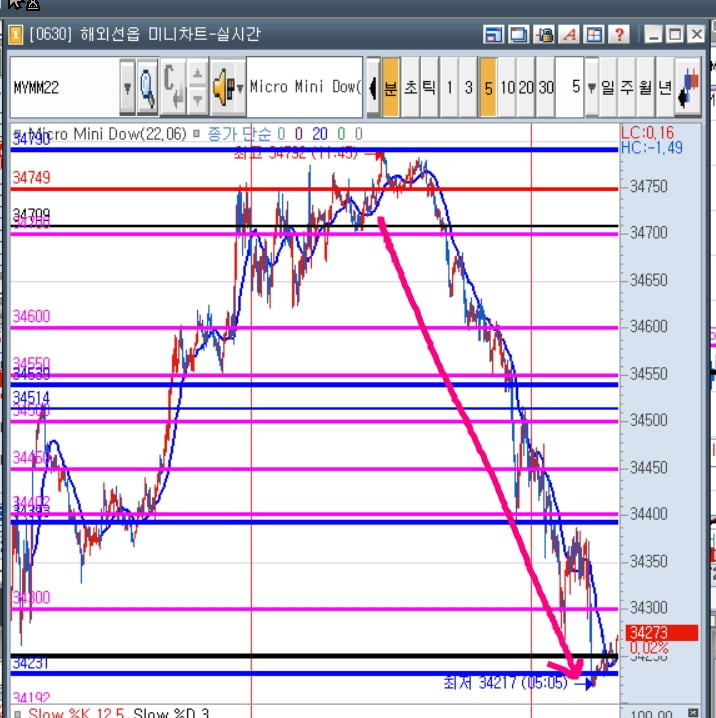This screenshot has width=716, height=718.
Task: Click the grid layout icon in title bar
Action: [594, 34]
